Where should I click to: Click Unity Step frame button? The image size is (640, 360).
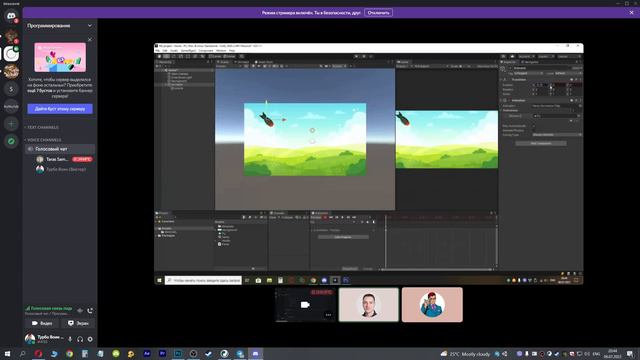371,56
